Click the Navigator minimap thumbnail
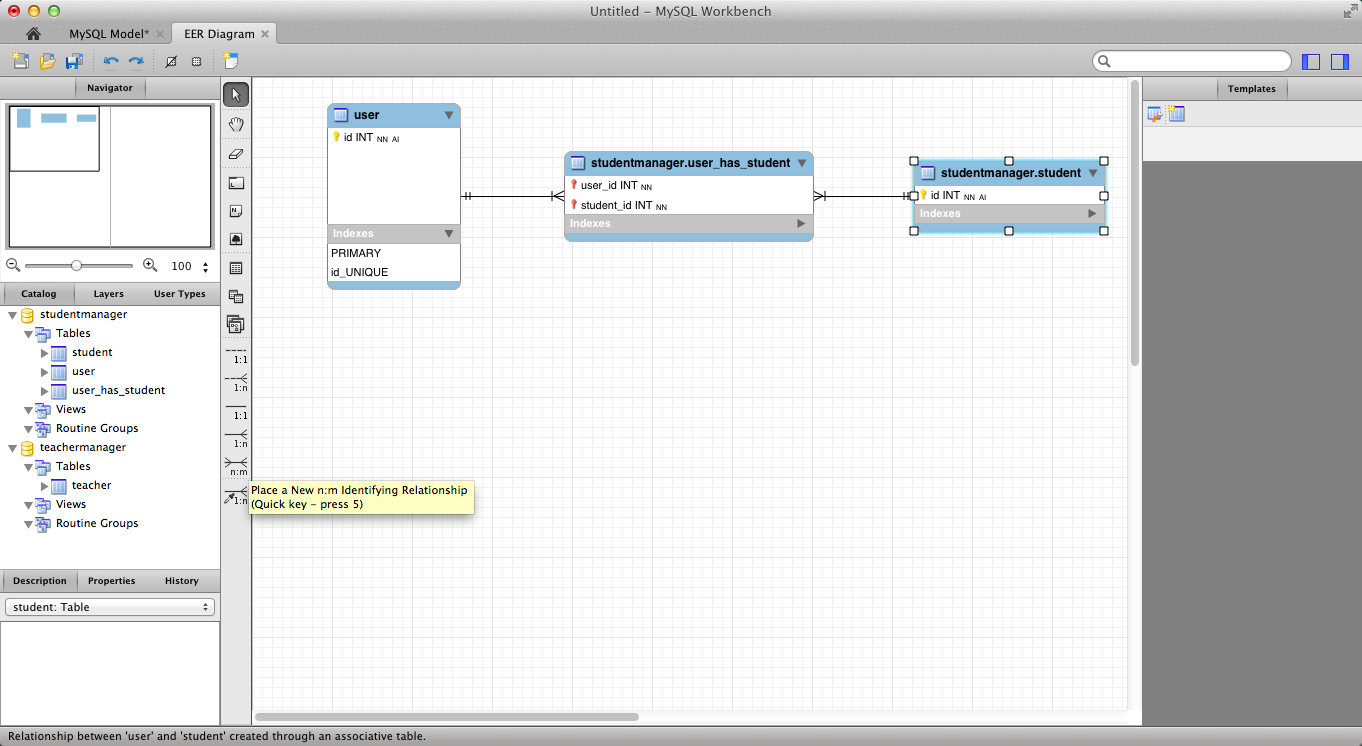1362x746 pixels. pos(110,176)
